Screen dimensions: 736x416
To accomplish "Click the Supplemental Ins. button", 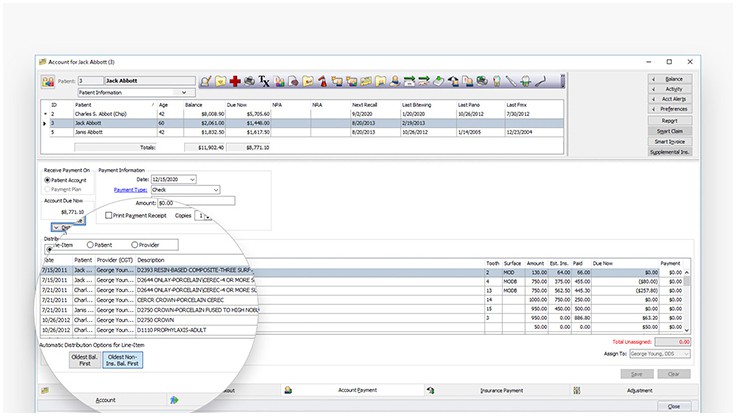I will coord(670,152).
